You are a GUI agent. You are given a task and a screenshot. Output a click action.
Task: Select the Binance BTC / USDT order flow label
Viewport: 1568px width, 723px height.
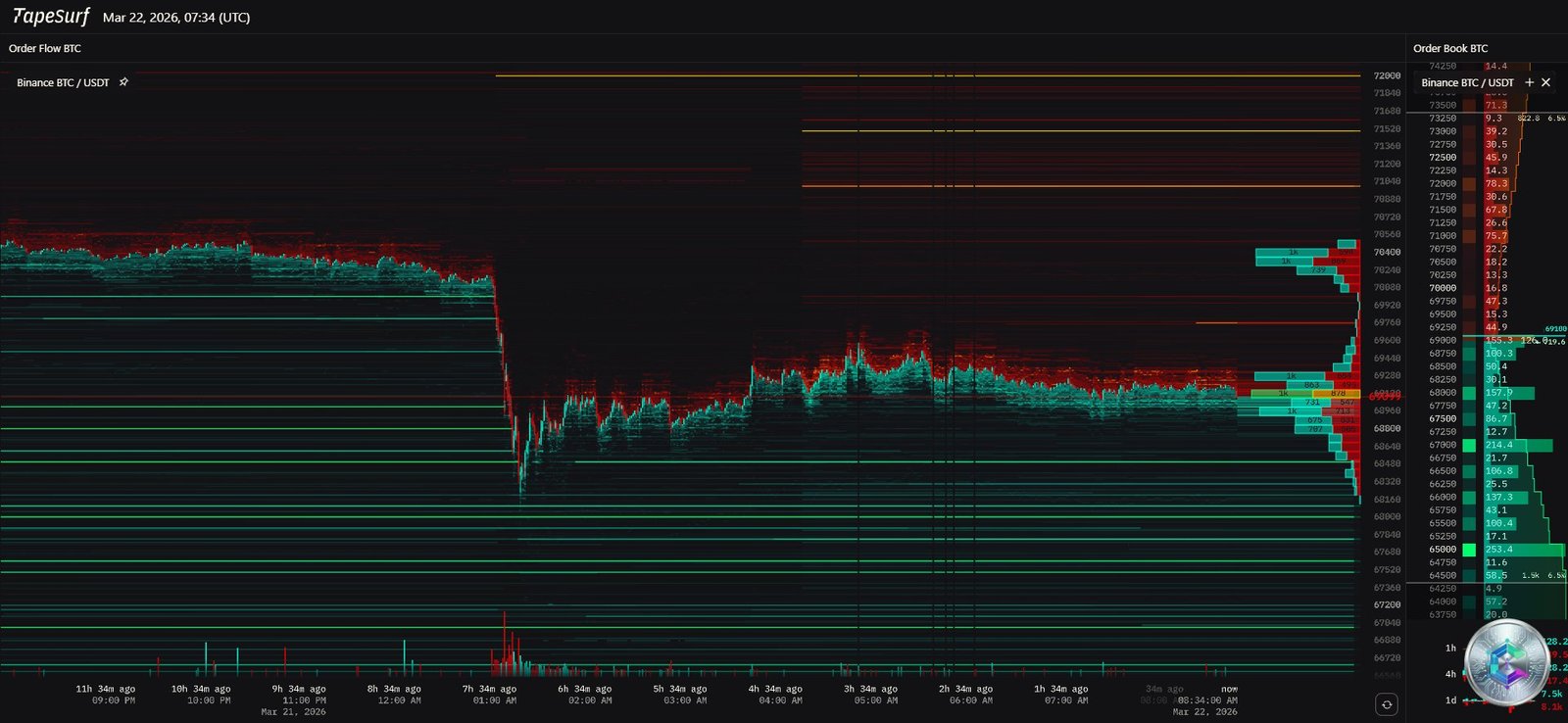(63, 82)
